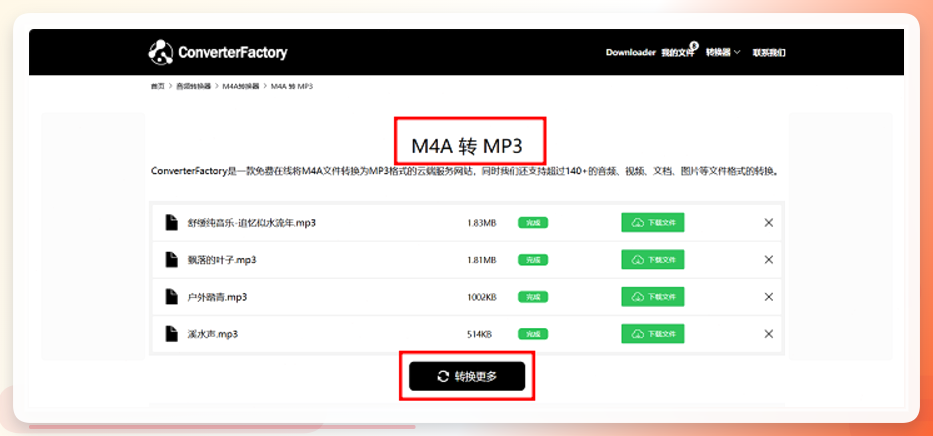Image resolution: width=933 pixels, height=436 pixels.
Task: Remove 飘落的叶子.mp3 from list
Action: click(769, 259)
